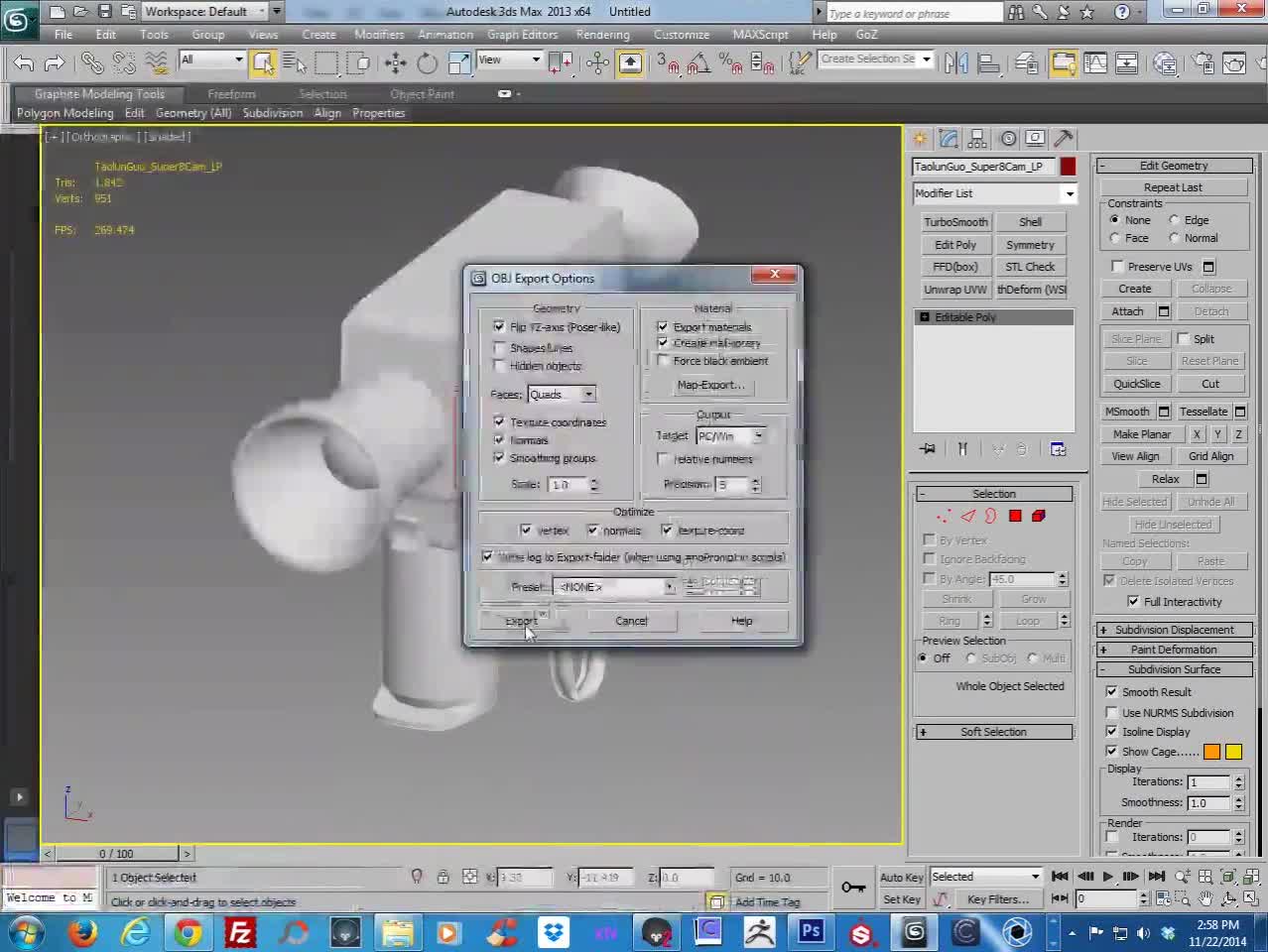Toggle the Selection Lock padlock icon

[443, 877]
